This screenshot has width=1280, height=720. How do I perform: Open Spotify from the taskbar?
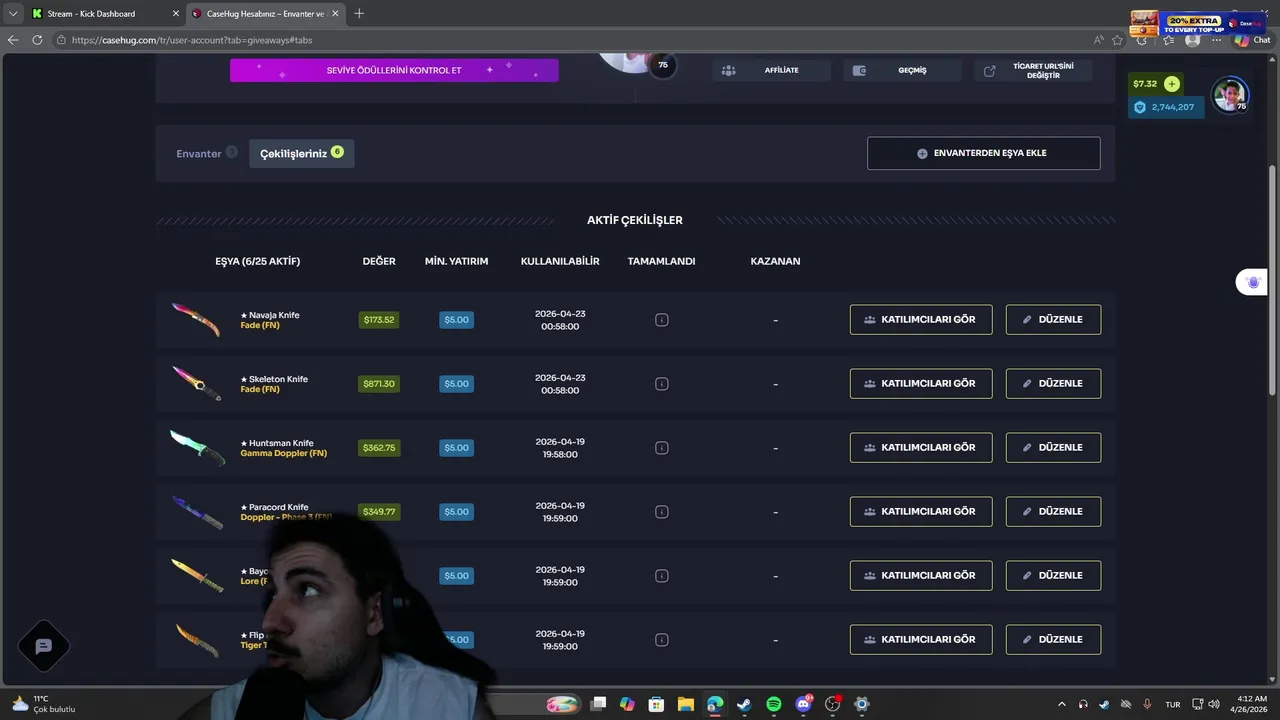pyautogui.click(x=774, y=704)
